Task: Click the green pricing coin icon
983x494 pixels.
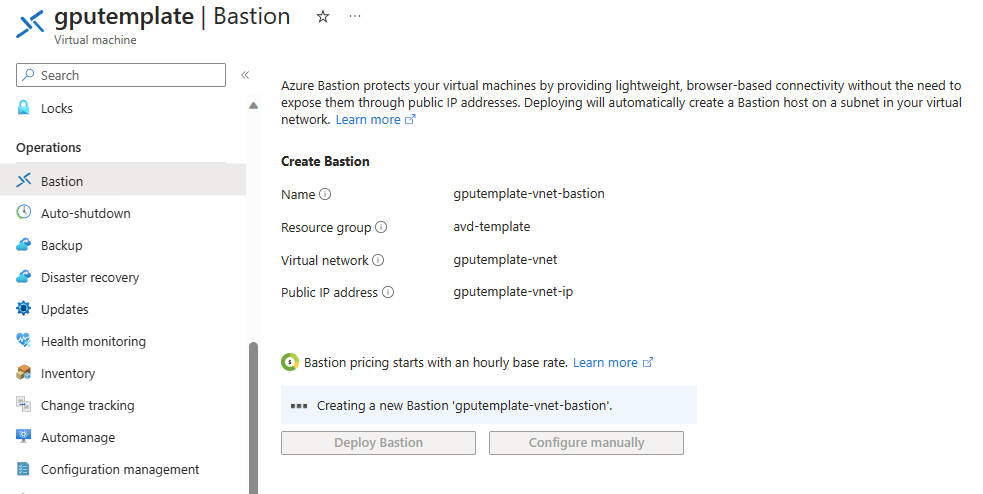Action: (x=290, y=362)
